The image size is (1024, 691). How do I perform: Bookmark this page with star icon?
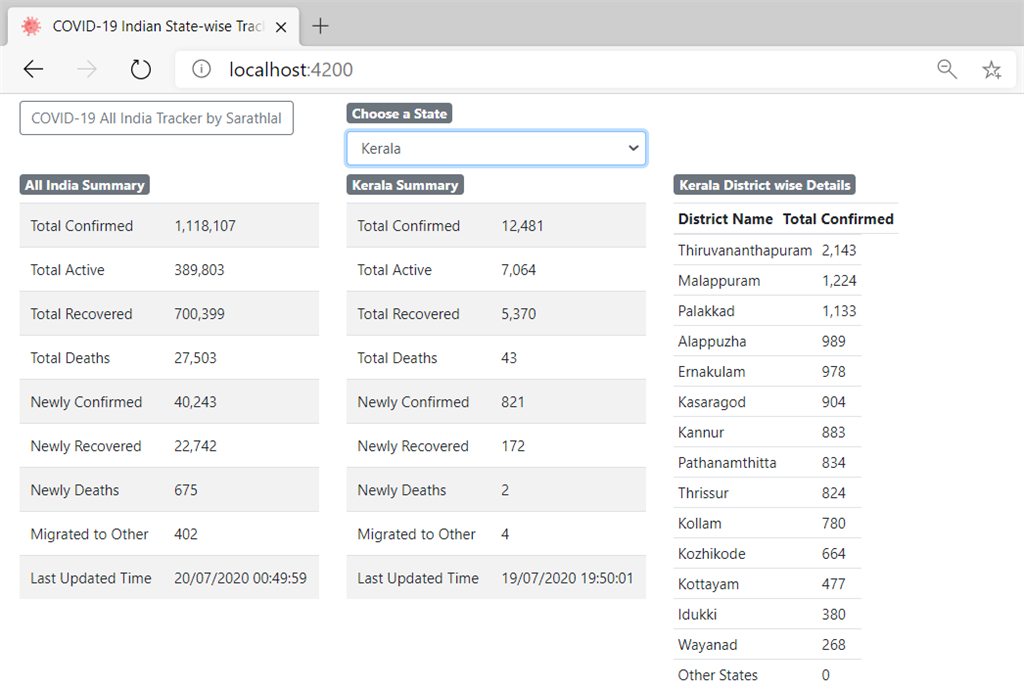991,69
